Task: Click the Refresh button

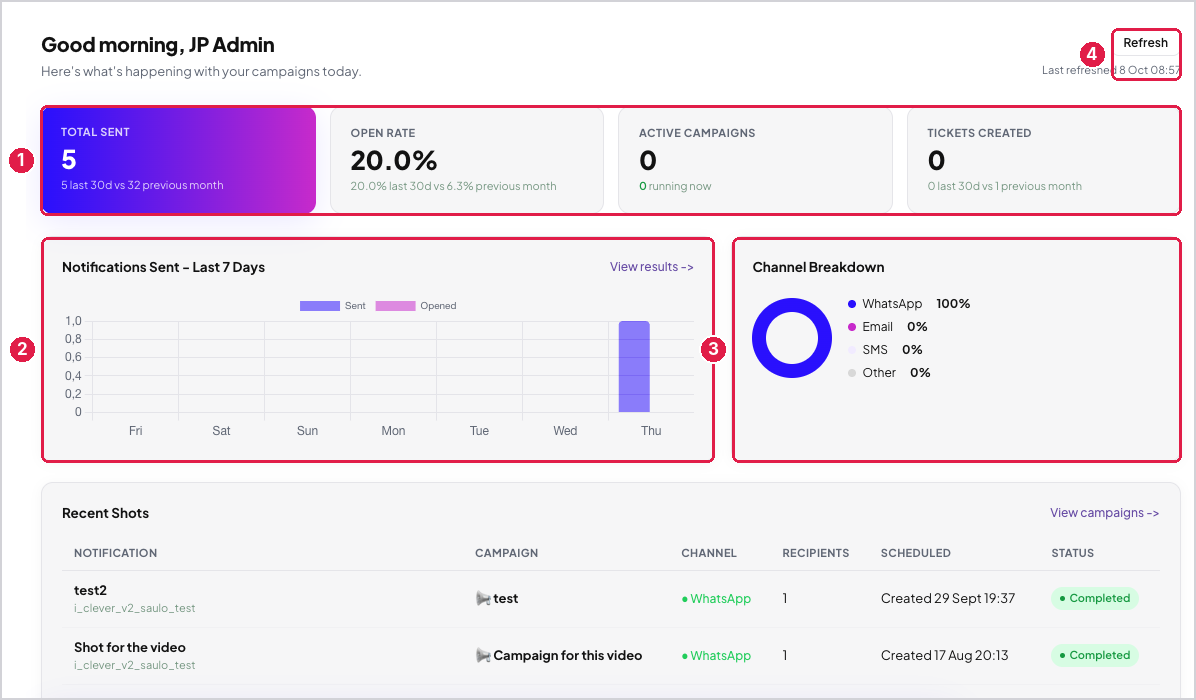Action: 1145,43
